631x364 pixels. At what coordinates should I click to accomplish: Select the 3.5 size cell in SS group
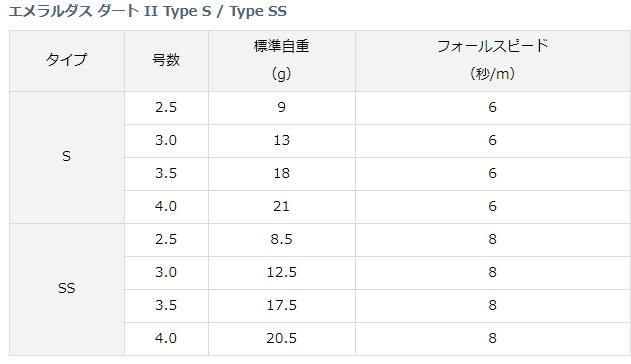[x=166, y=306]
